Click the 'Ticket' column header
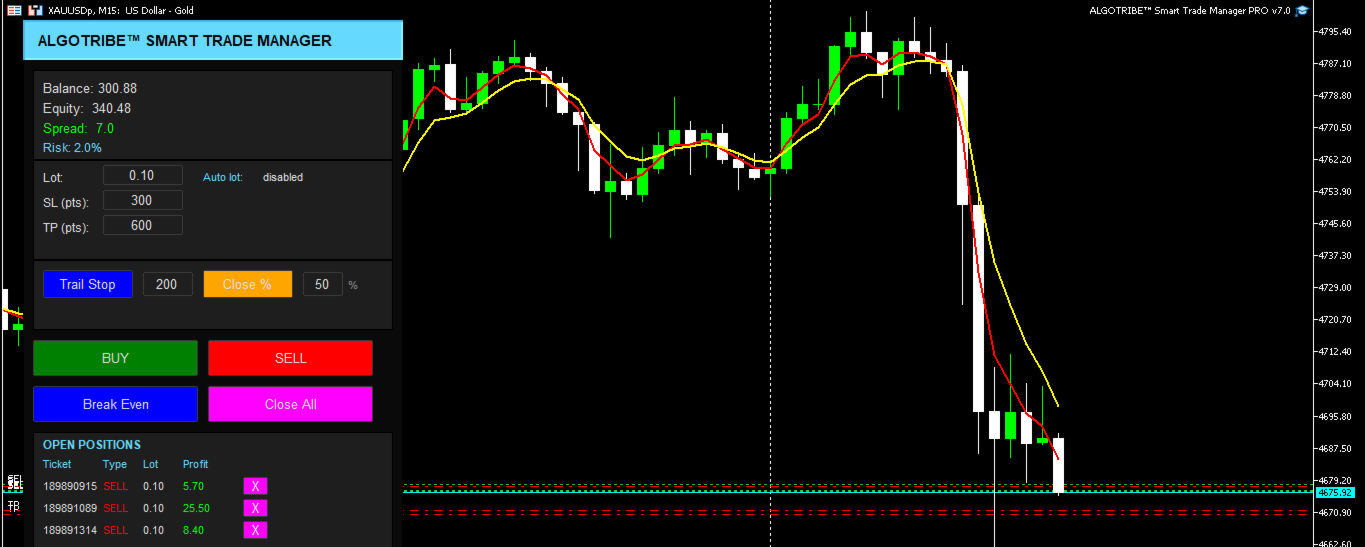The height and width of the screenshot is (547, 1365). 58,464
